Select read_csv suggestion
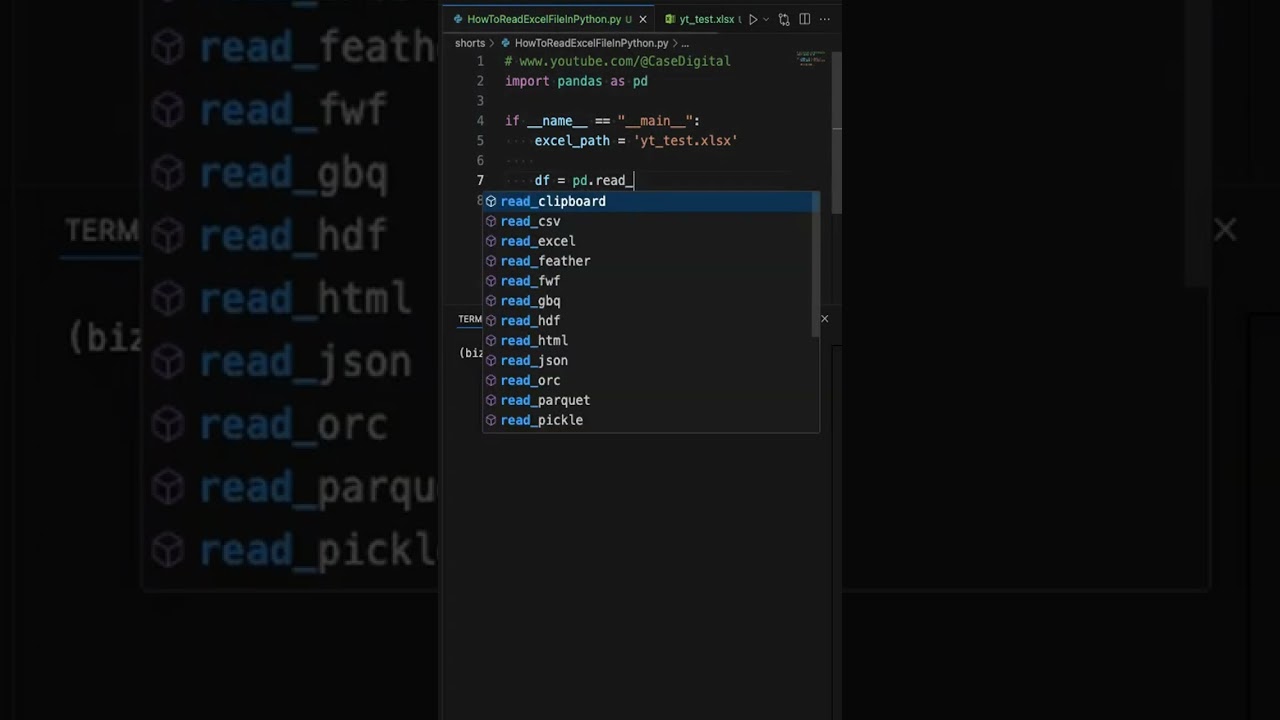Screen dimensions: 1280x720 point(651,221)
